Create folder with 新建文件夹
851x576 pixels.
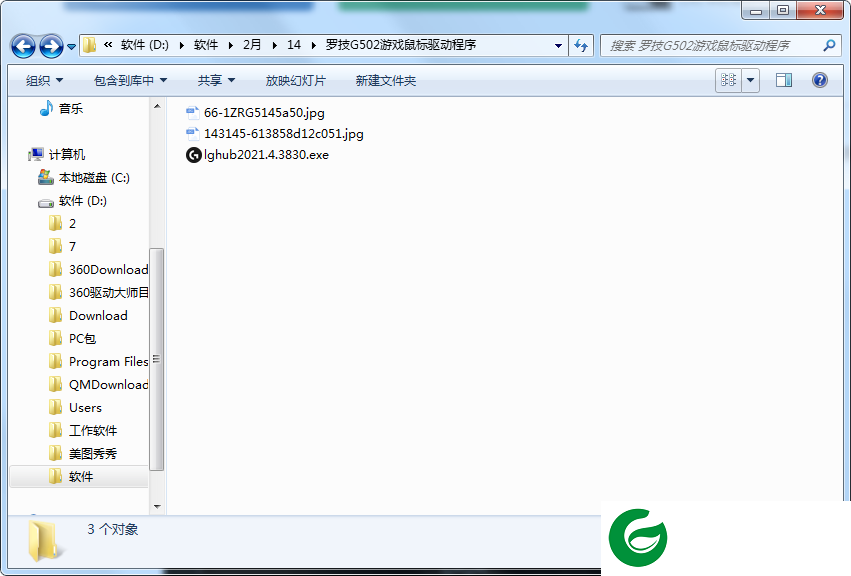pos(386,81)
